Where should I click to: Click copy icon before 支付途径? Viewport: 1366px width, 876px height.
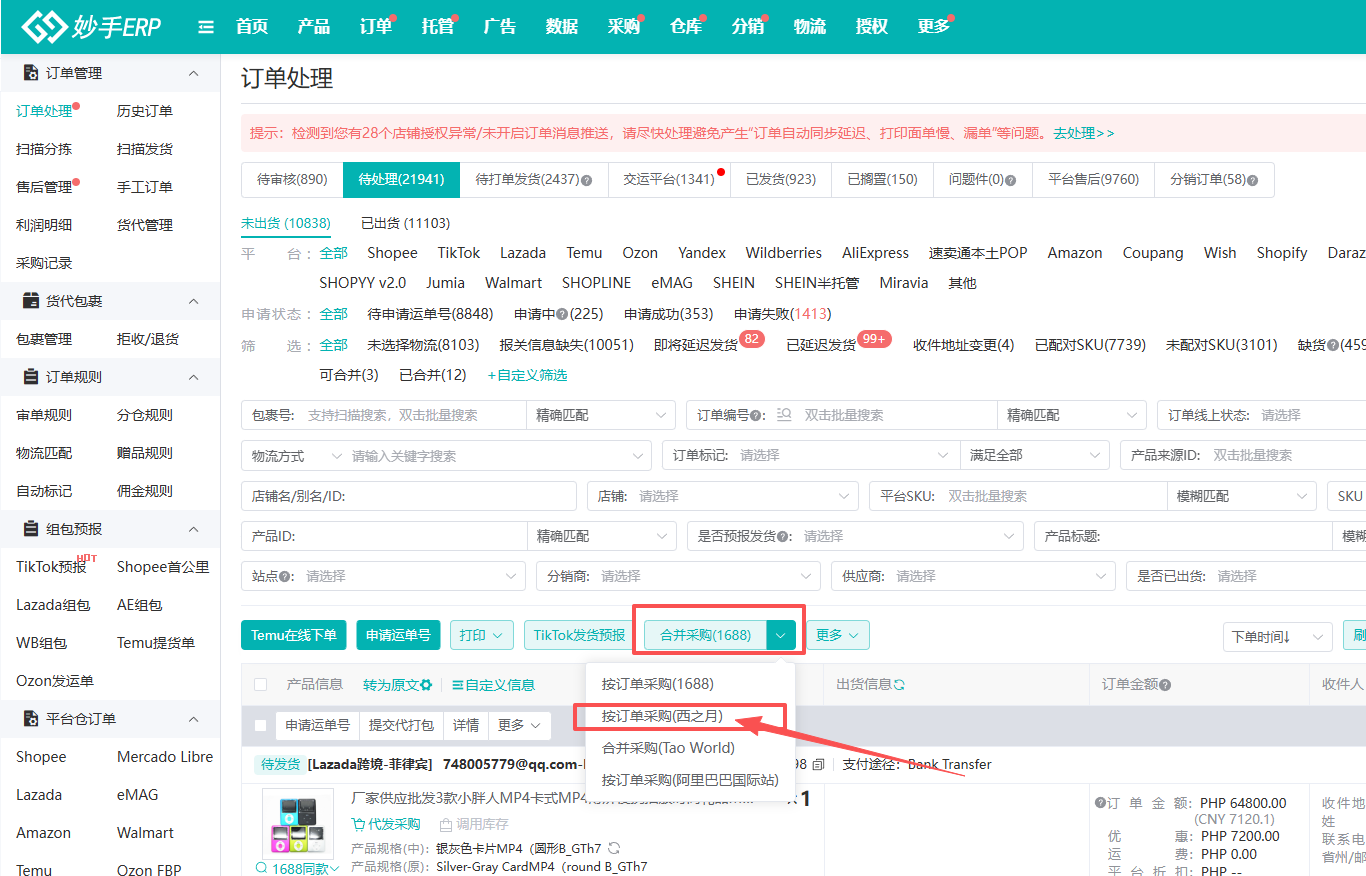pyautogui.click(x=819, y=764)
